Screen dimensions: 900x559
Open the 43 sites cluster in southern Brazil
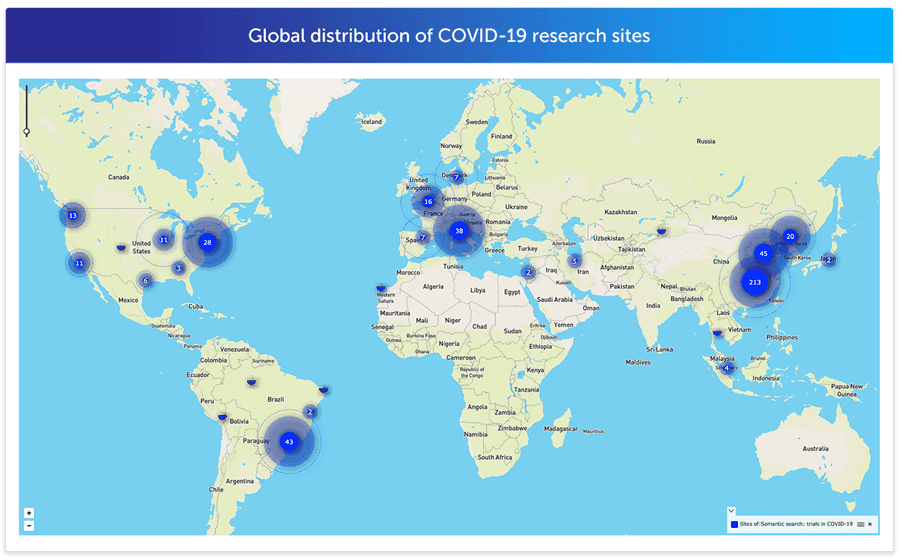coord(289,441)
